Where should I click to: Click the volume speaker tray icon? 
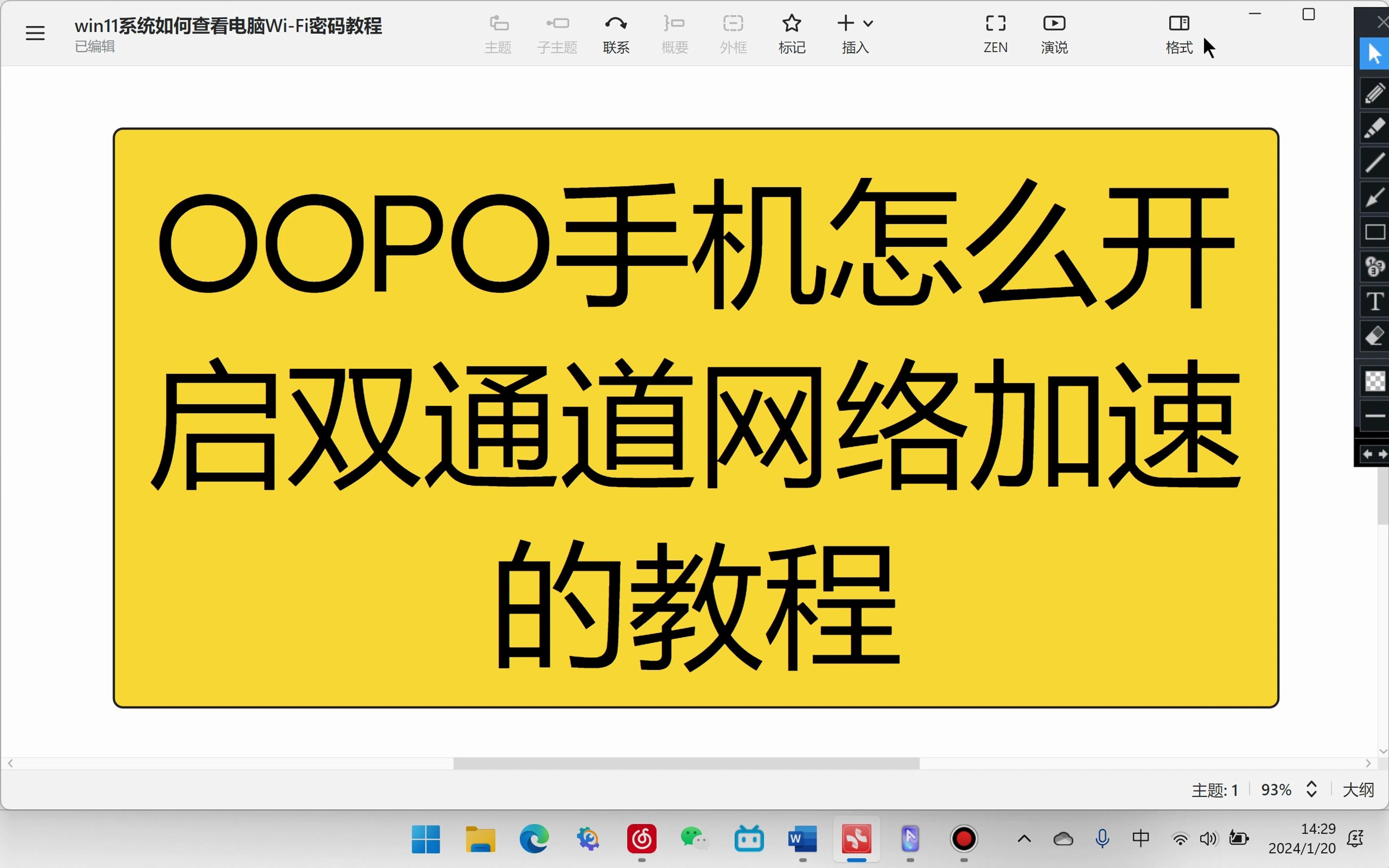point(1208,839)
